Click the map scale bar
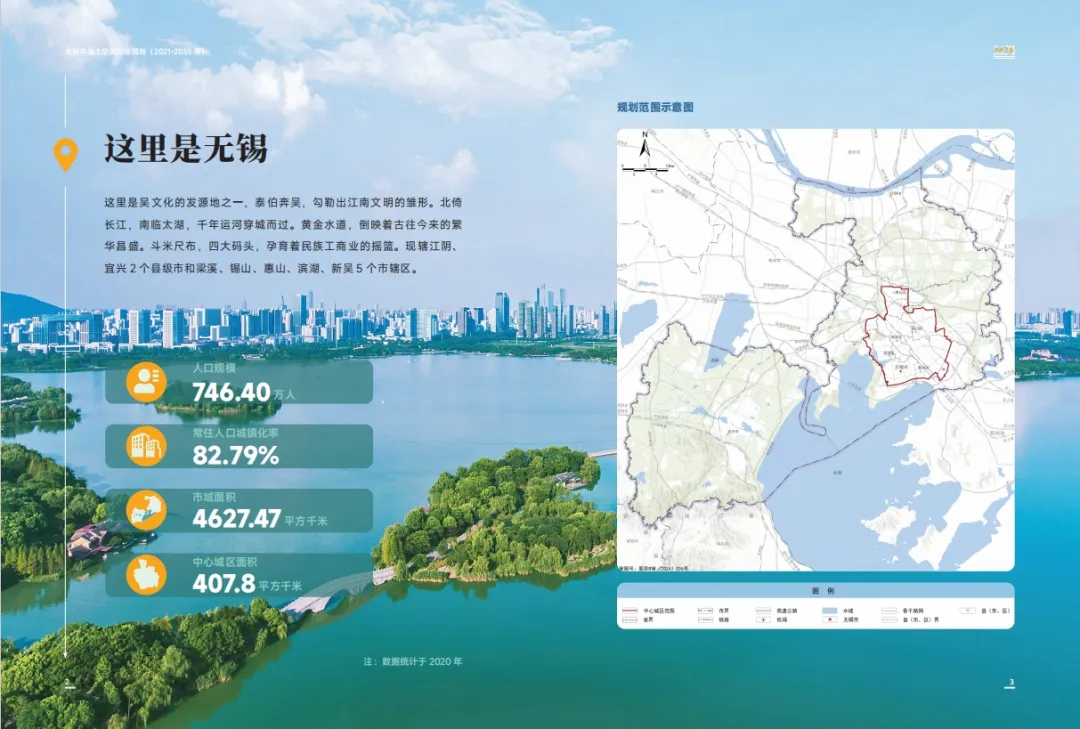 point(645,168)
